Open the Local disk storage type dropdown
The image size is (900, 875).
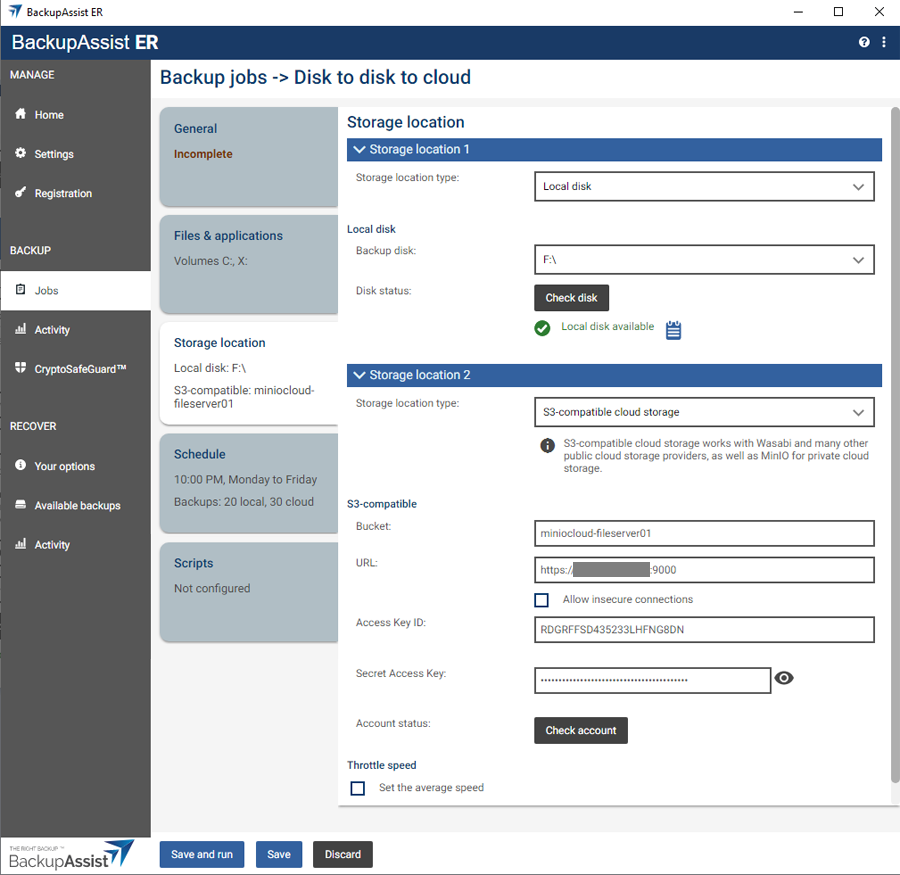(x=704, y=187)
